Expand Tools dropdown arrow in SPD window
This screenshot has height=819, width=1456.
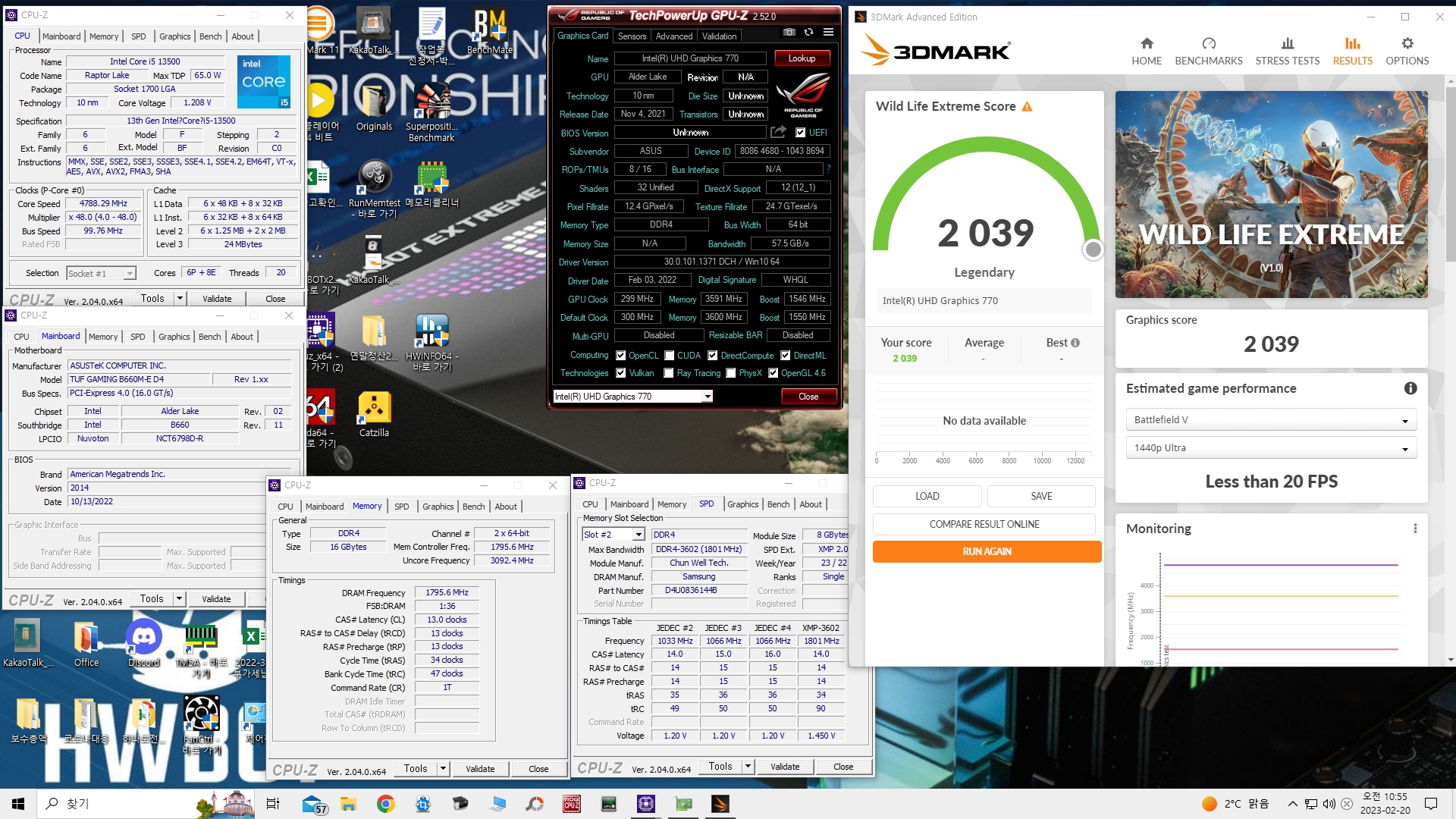(x=748, y=767)
